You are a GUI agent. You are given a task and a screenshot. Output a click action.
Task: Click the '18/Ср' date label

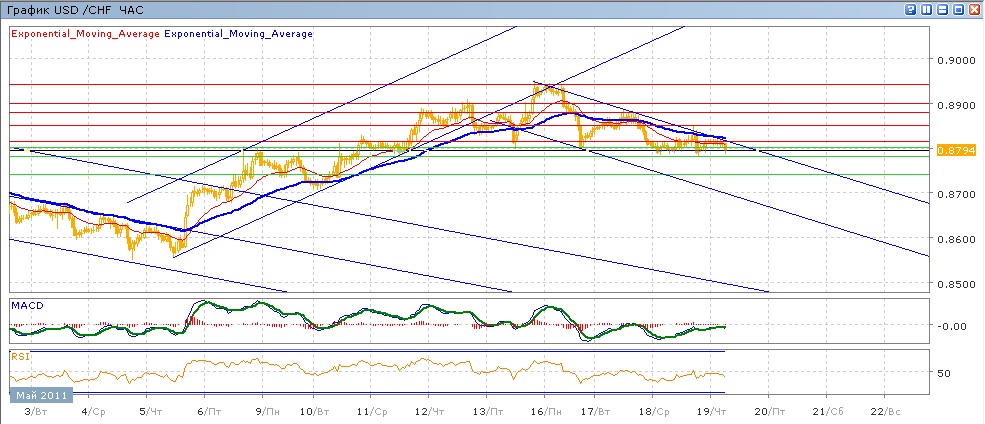coord(654,412)
